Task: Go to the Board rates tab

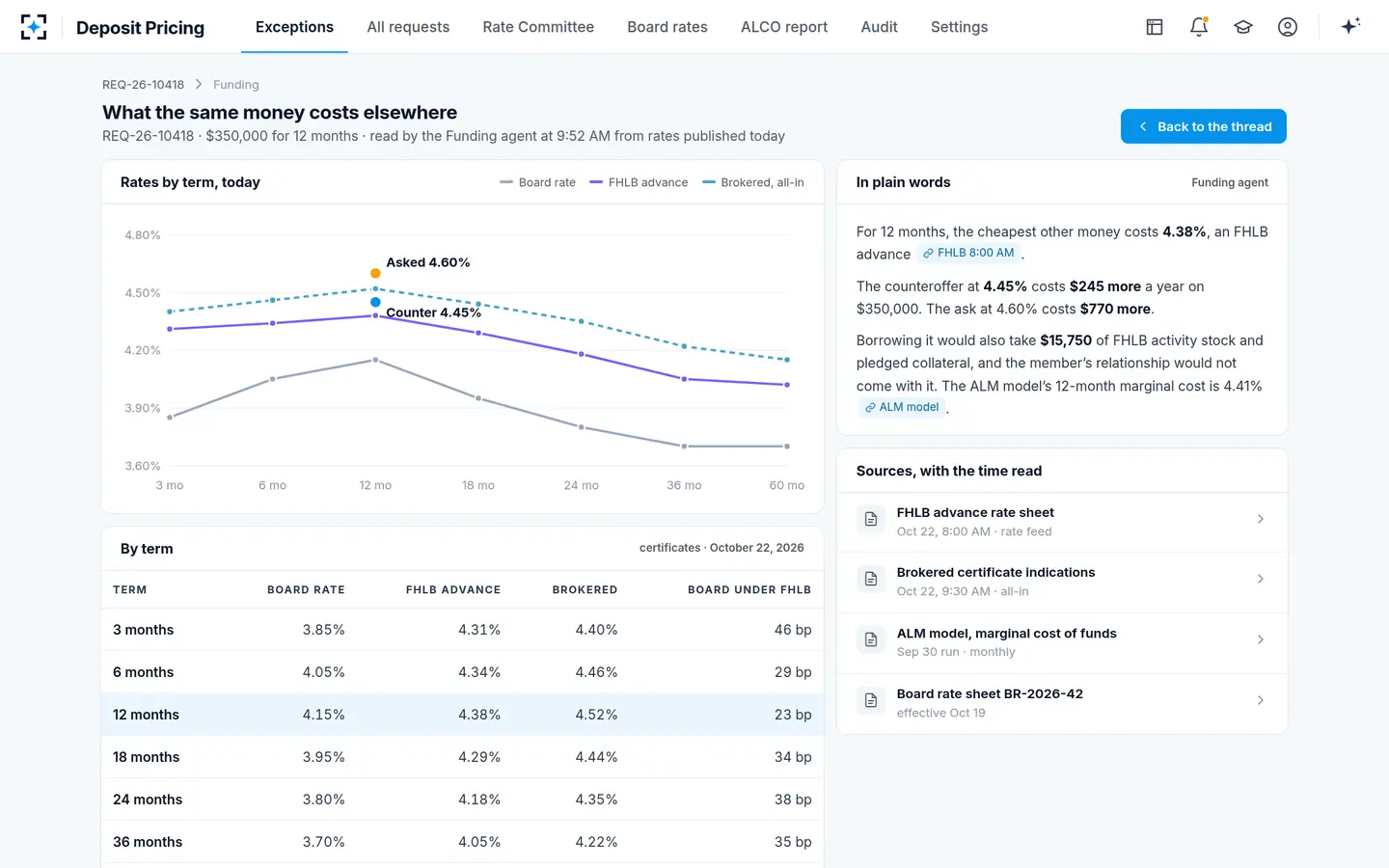Action: click(667, 27)
